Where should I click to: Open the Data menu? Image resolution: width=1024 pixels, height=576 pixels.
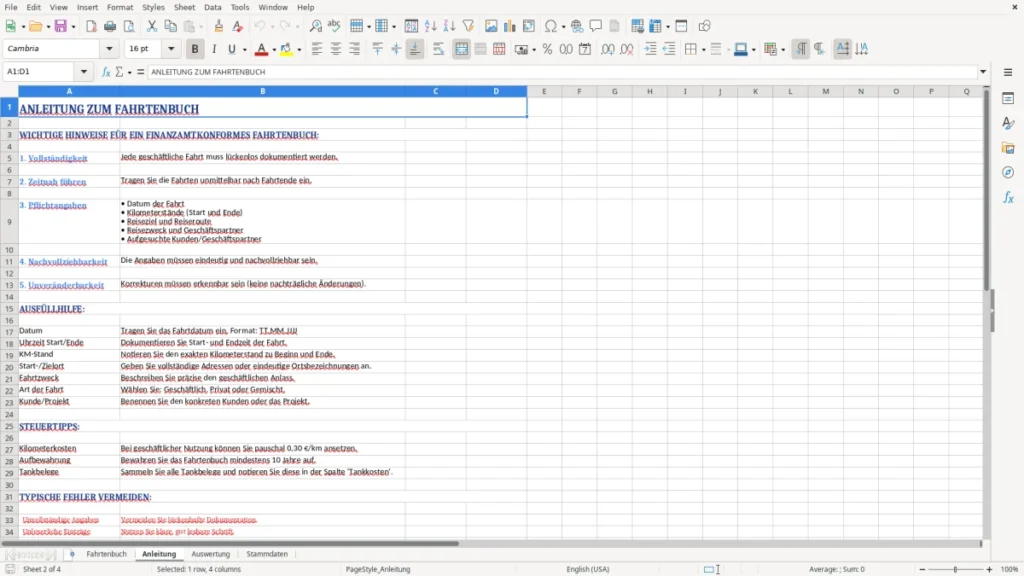coord(212,7)
